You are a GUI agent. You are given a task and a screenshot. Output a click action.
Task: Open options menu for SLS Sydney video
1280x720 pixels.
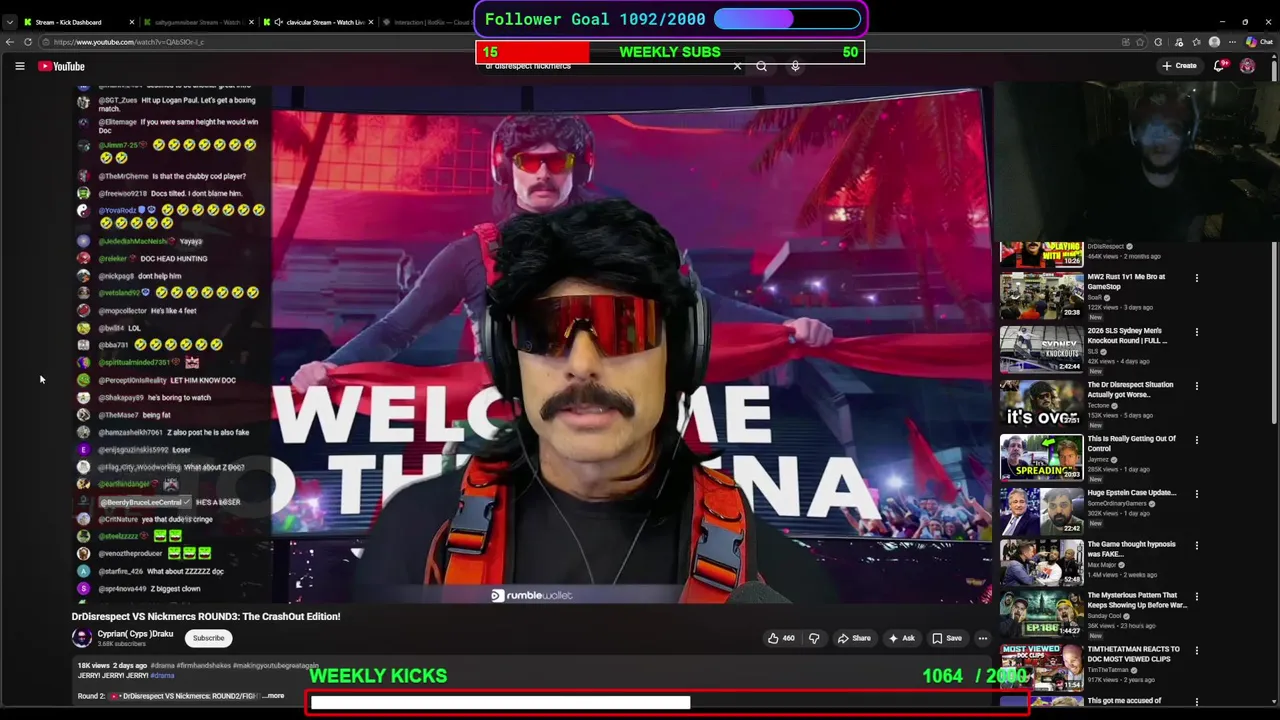coord(1196,332)
